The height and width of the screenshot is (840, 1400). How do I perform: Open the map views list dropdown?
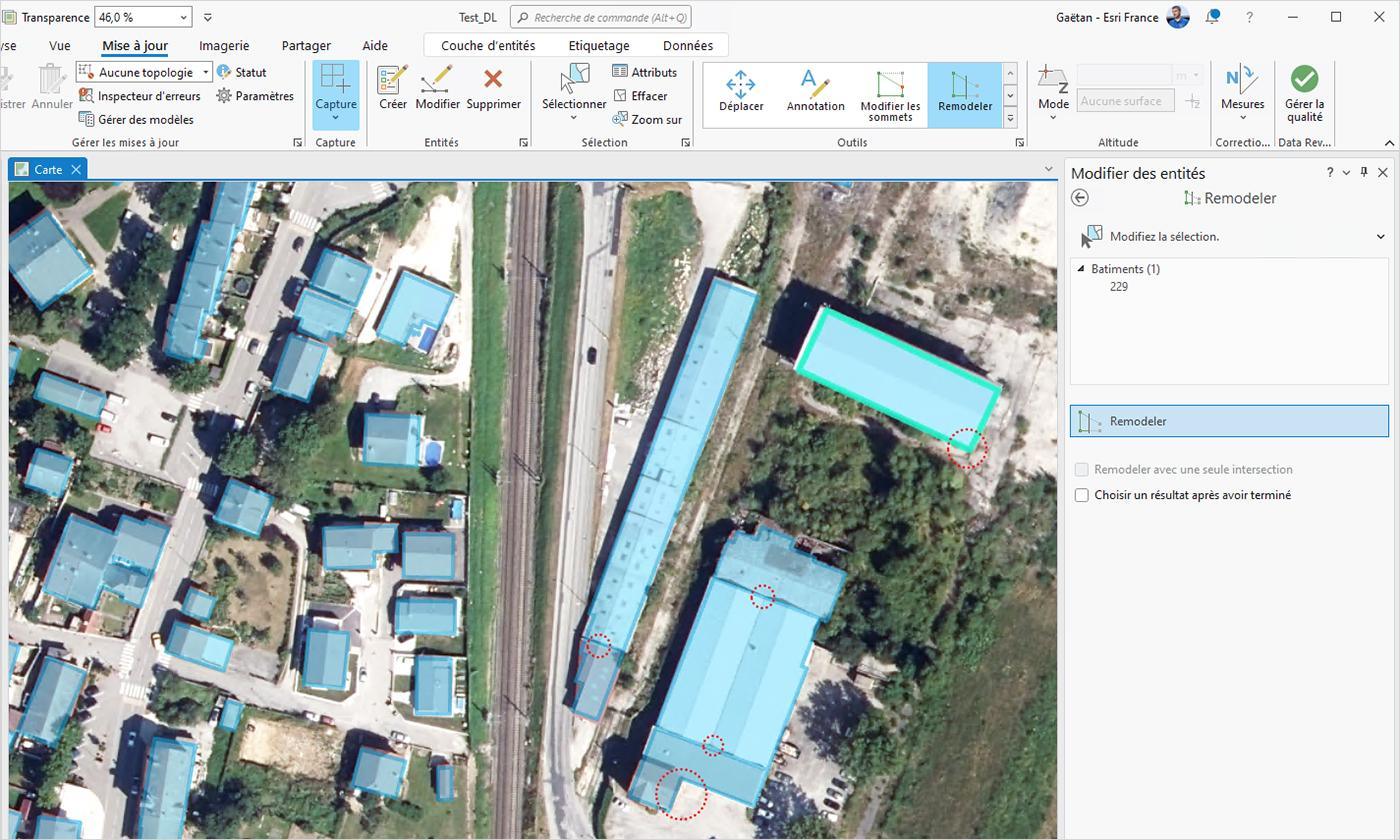1048,169
